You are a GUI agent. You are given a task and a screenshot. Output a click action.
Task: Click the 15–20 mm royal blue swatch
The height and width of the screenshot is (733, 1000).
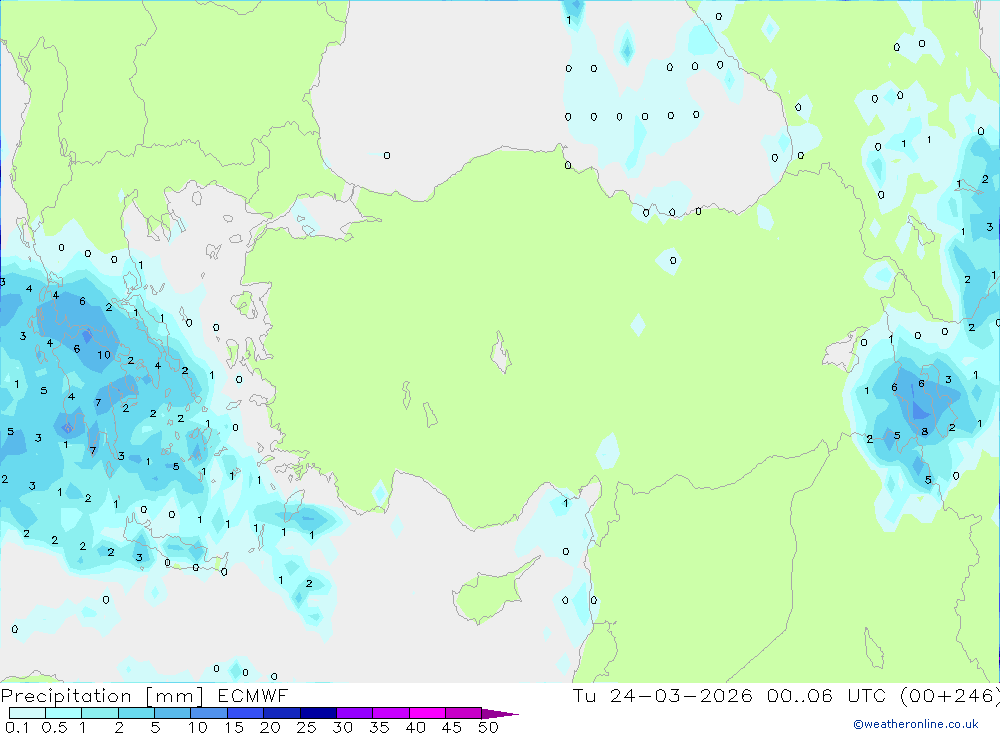pyautogui.click(x=246, y=713)
